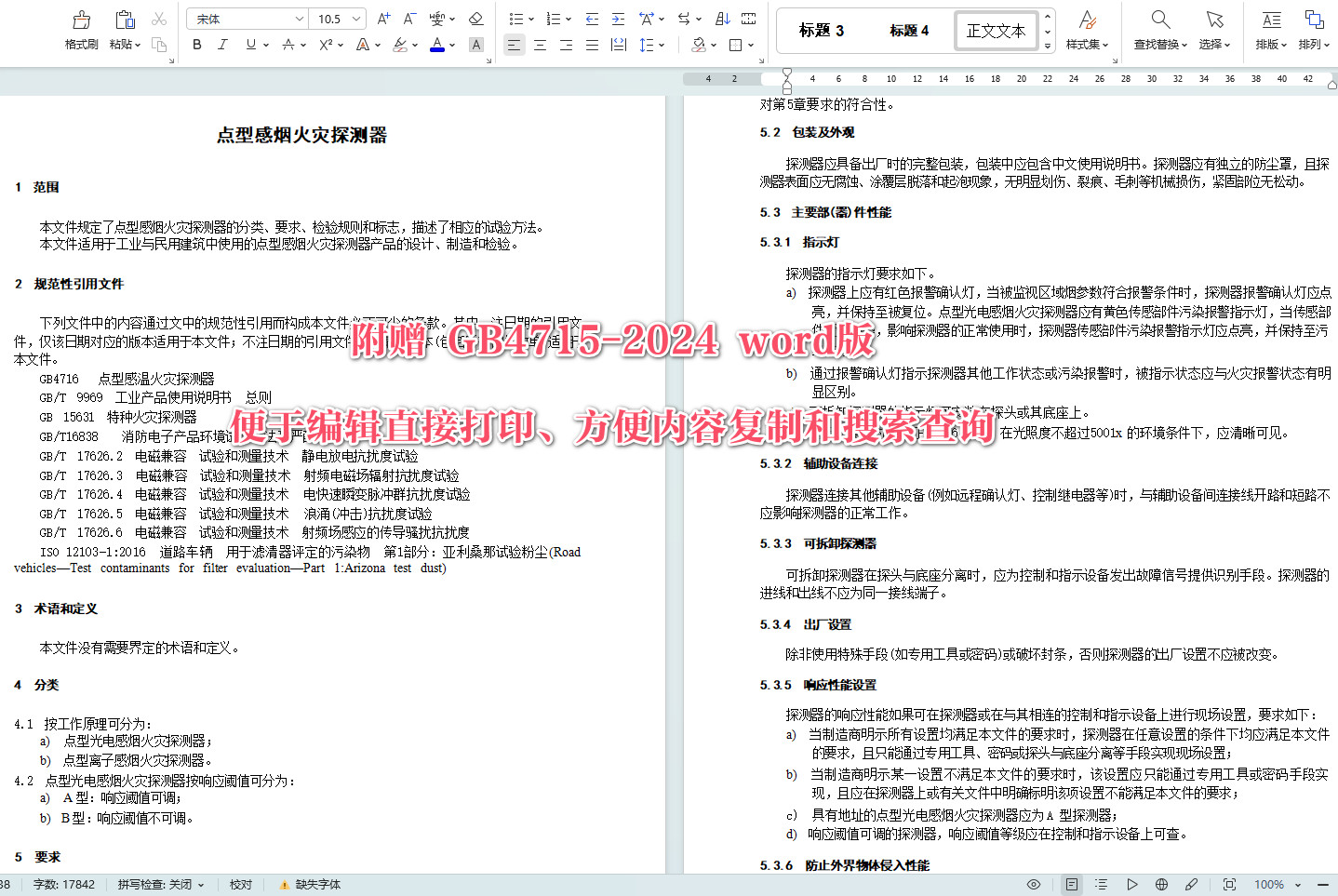Viewport: 1338px width, 896px height.
Task: Open the 宋体 font family dropdown
Action: coord(247,18)
